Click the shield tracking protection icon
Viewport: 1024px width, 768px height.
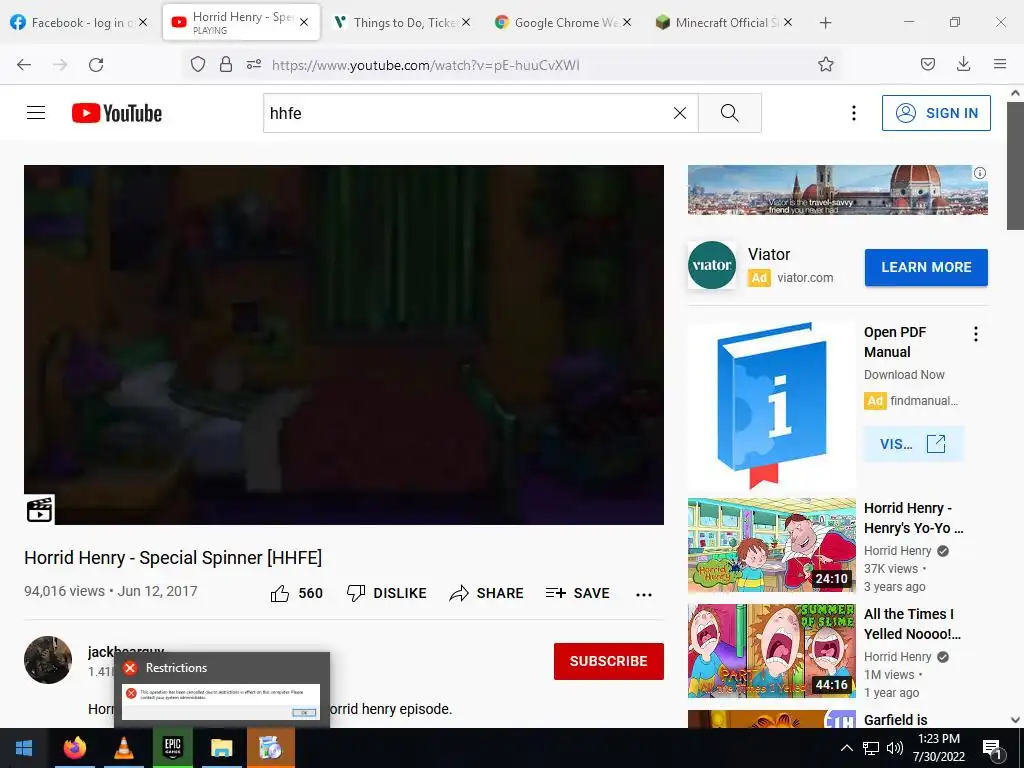point(198,64)
